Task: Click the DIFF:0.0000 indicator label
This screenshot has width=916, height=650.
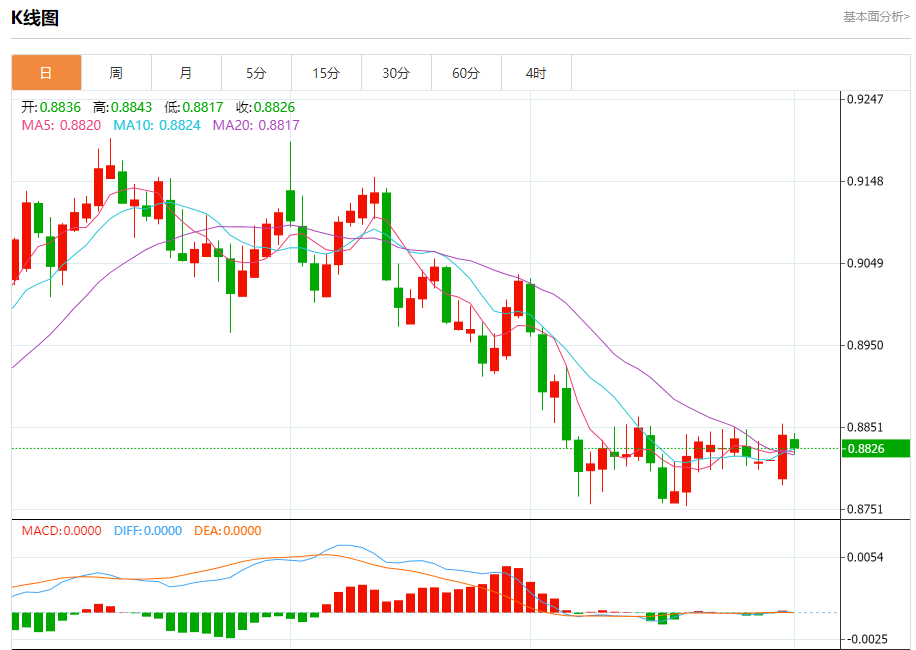Action: coord(148,531)
